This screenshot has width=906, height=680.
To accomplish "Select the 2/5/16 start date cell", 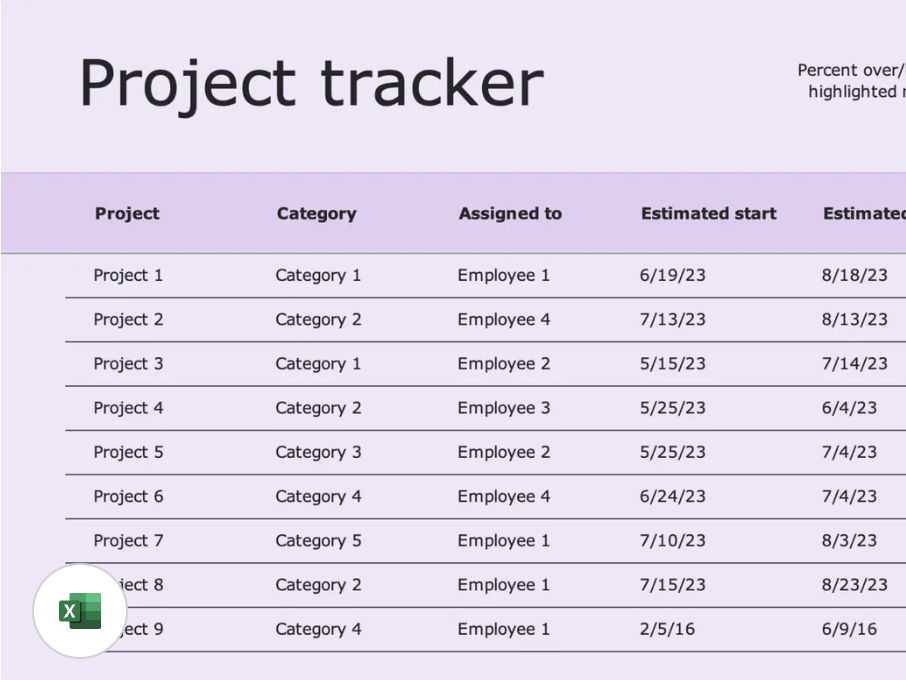I will pos(665,629).
